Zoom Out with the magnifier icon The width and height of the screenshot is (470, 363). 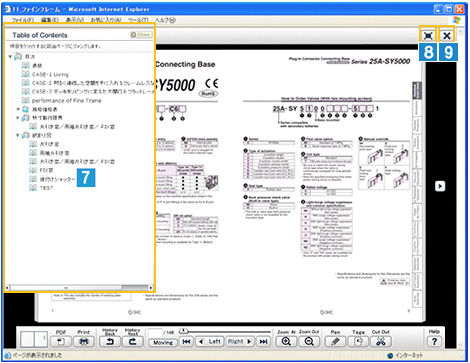309,342
